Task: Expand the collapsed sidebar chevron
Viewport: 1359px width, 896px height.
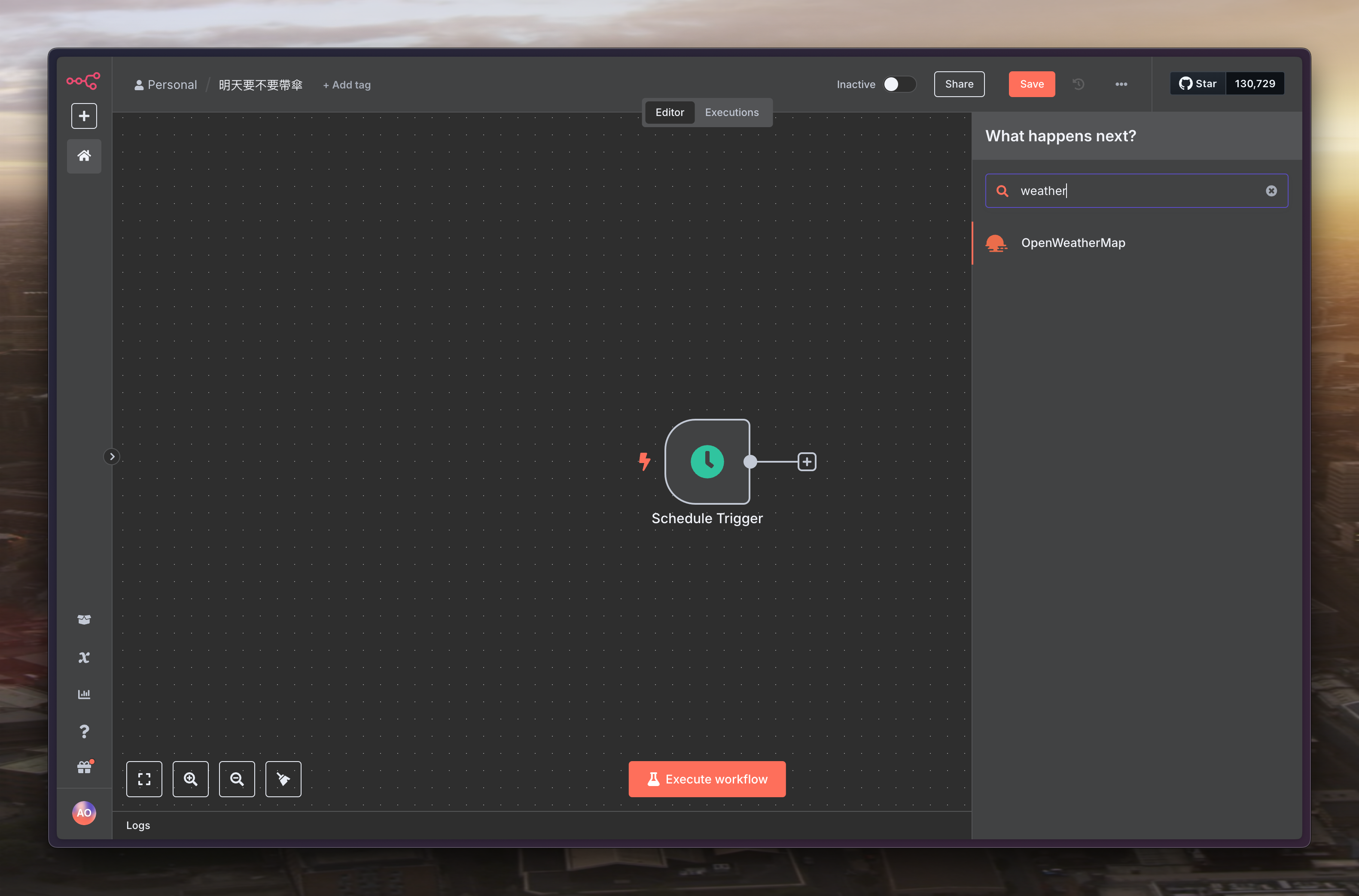Action: [112, 457]
